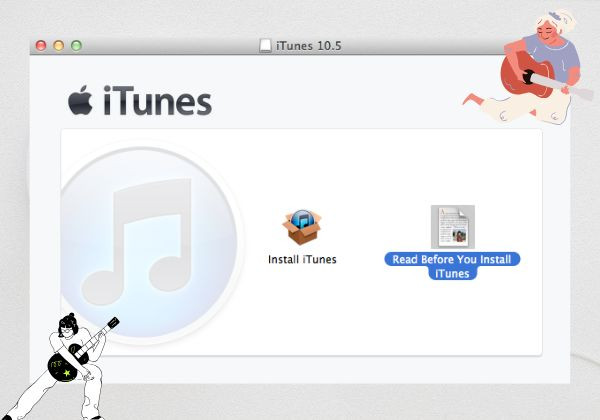Zoom window with the green button

click(77, 46)
